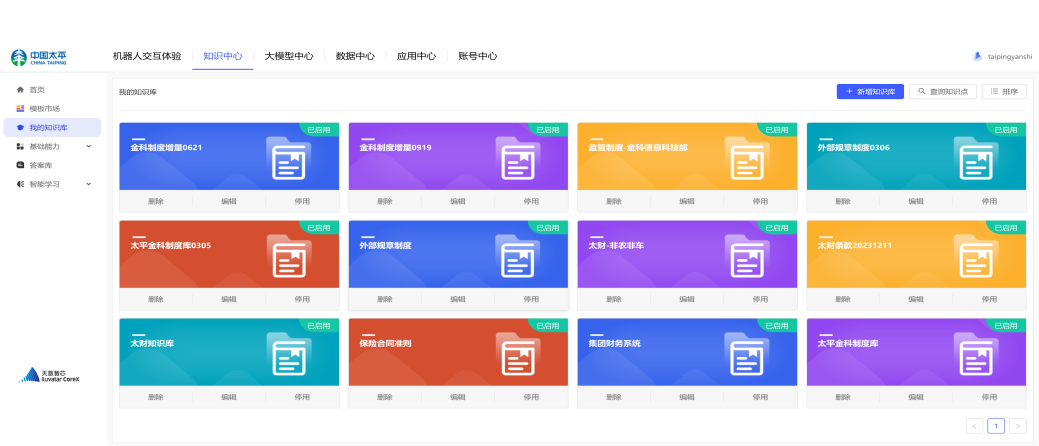The image size is (1039, 446).
Task: Click the China Taiping logo
Action: [x=38, y=58]
